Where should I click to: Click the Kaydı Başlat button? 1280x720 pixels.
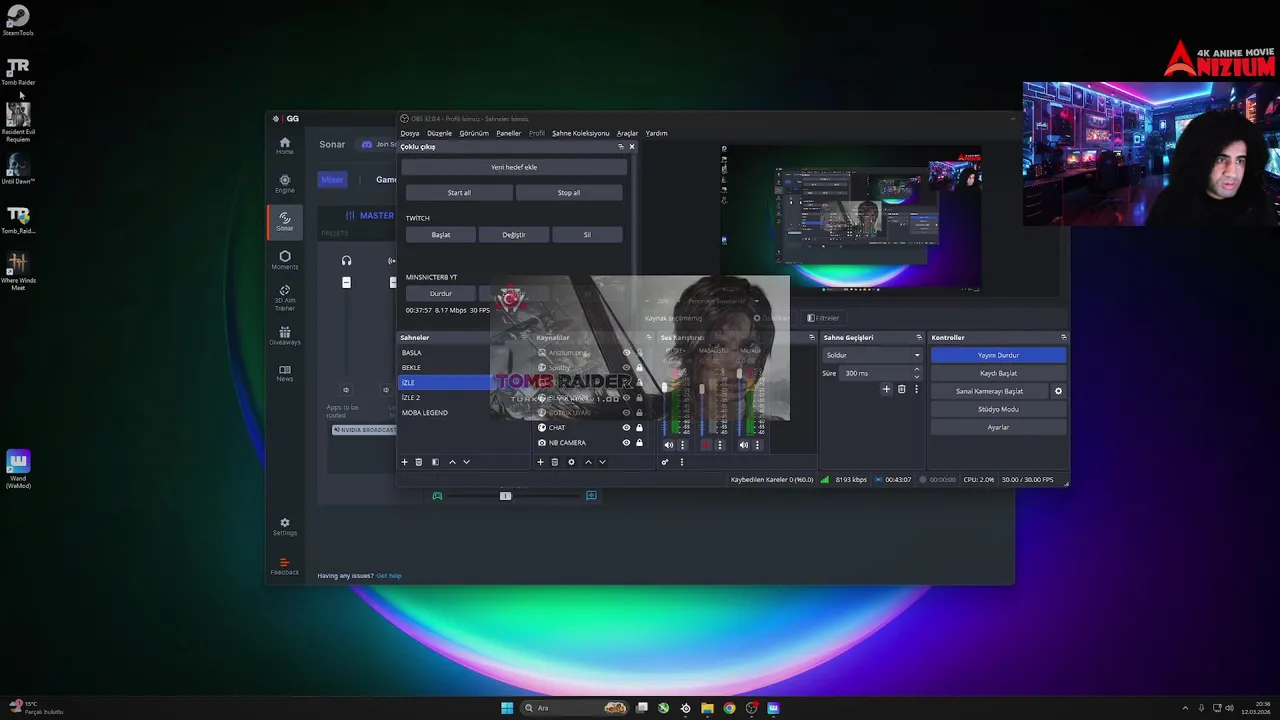point(998,373)
